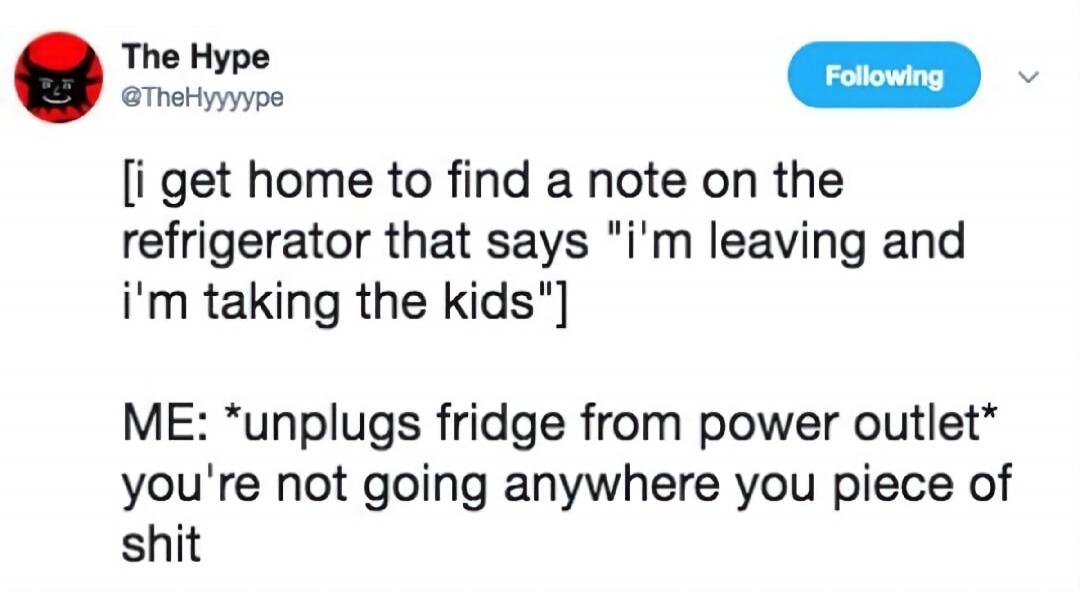Screen dimensions: 1080x592
Task: Click the tweet header area
Action: pyautogui.click(x=400, y=75)
